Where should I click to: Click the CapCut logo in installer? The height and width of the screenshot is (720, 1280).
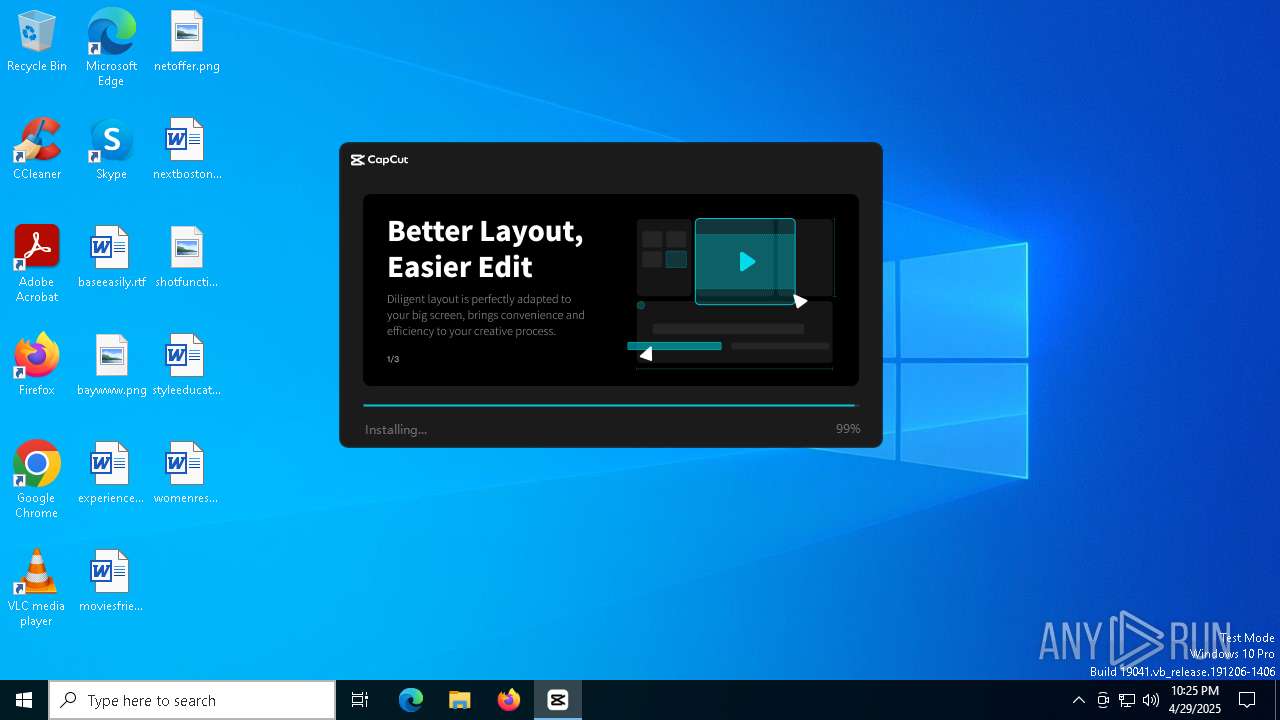[x=379, y=160]
